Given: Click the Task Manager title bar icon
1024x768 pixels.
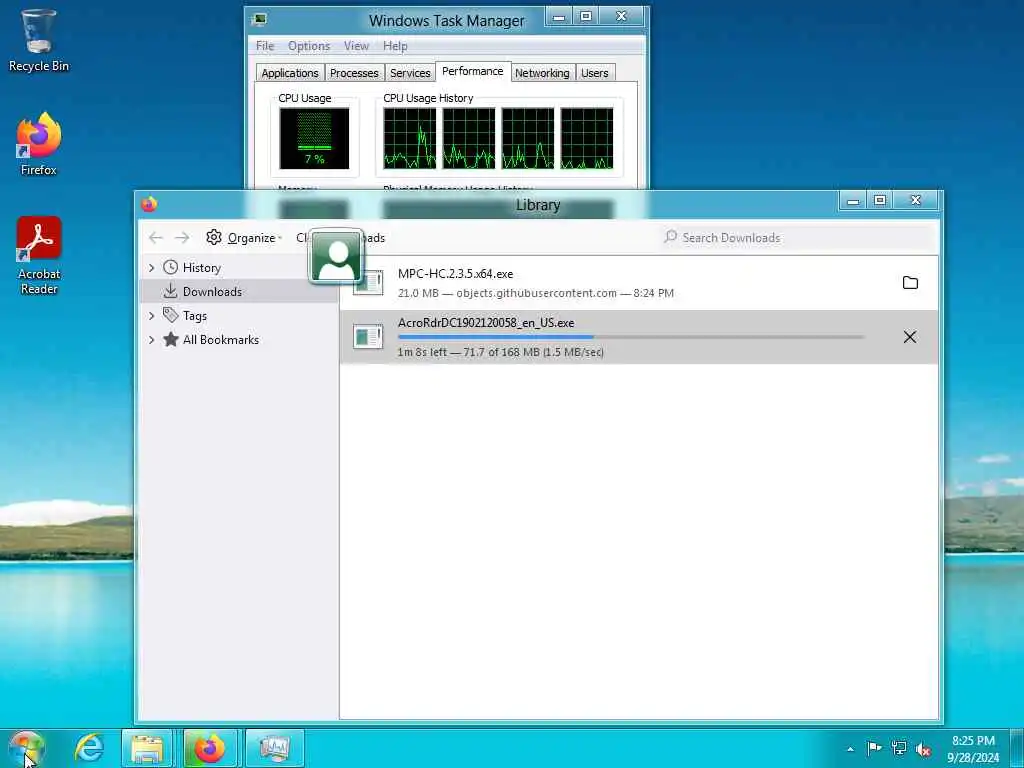Looking at the screenshot, I should tap(259, 20).
